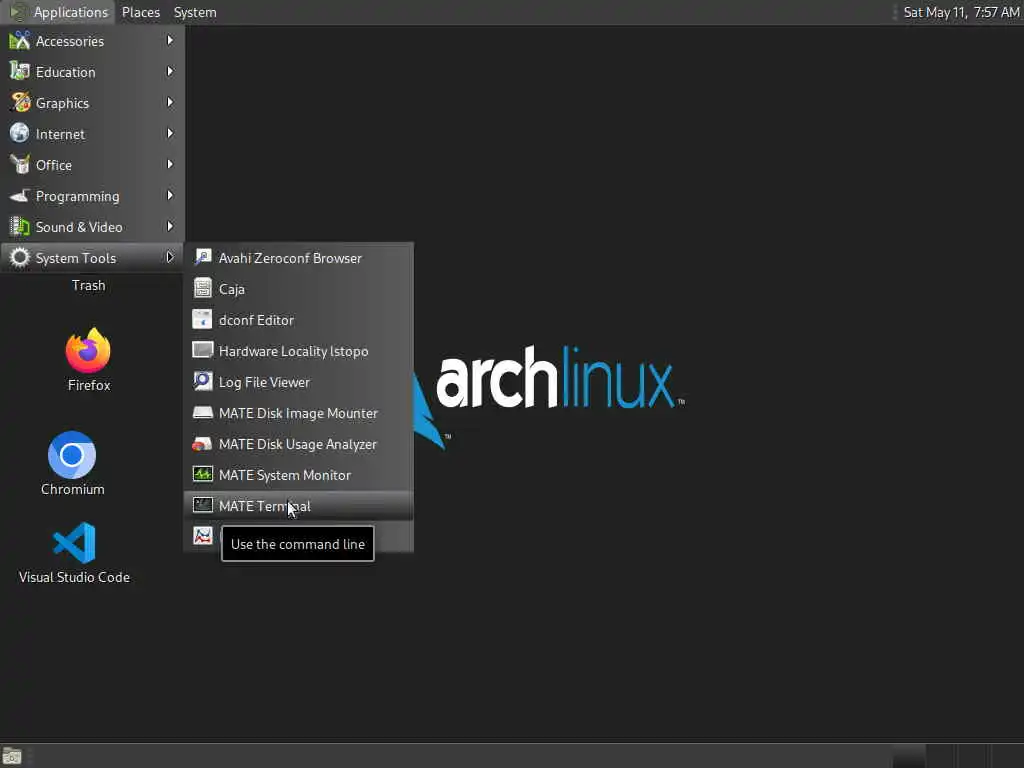Click the Visual Studio Code label
1024x768 pixels.
pos(74,577)
